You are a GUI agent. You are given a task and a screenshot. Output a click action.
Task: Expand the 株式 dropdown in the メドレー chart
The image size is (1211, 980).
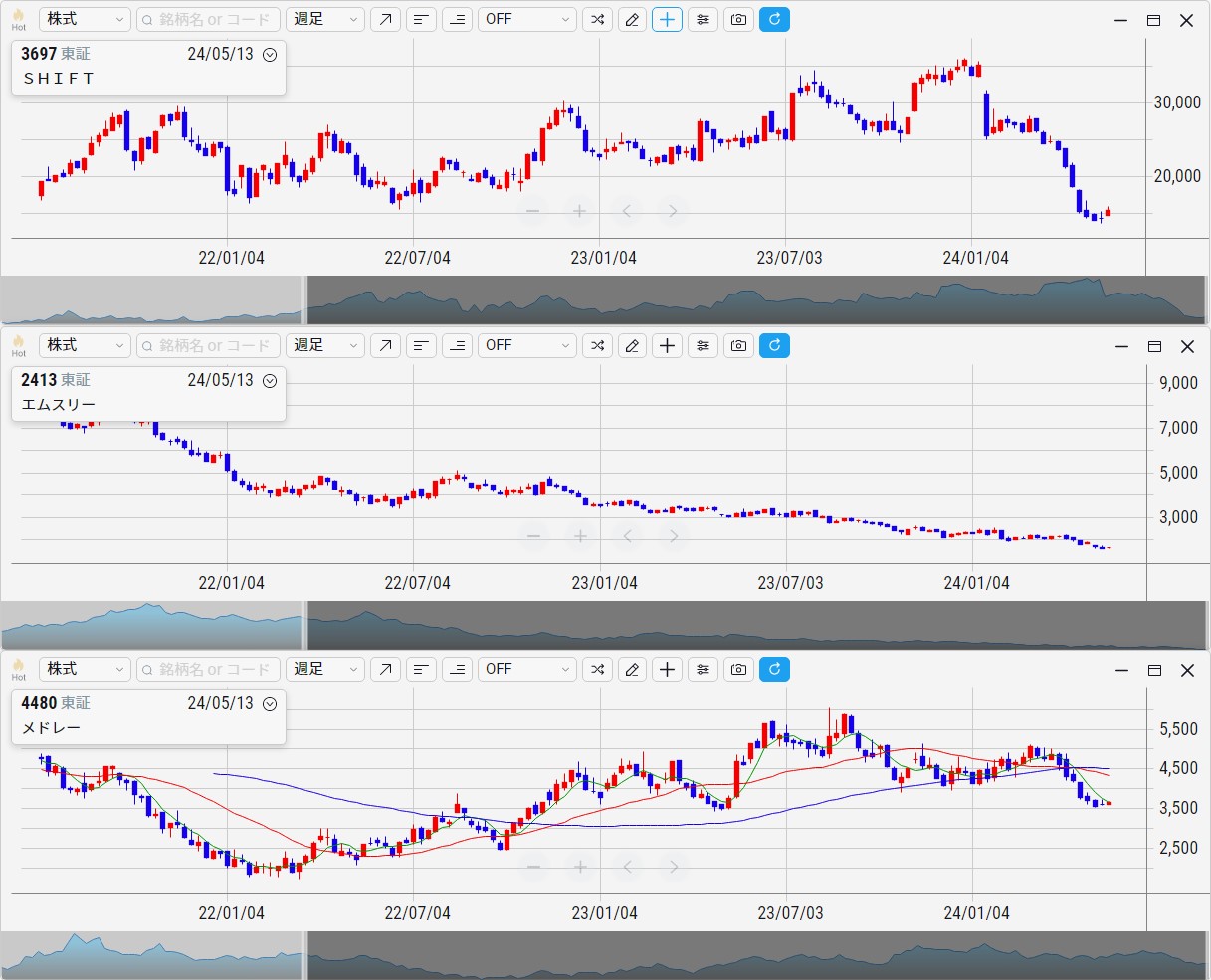pyautogui.click(x=85, y=669)
